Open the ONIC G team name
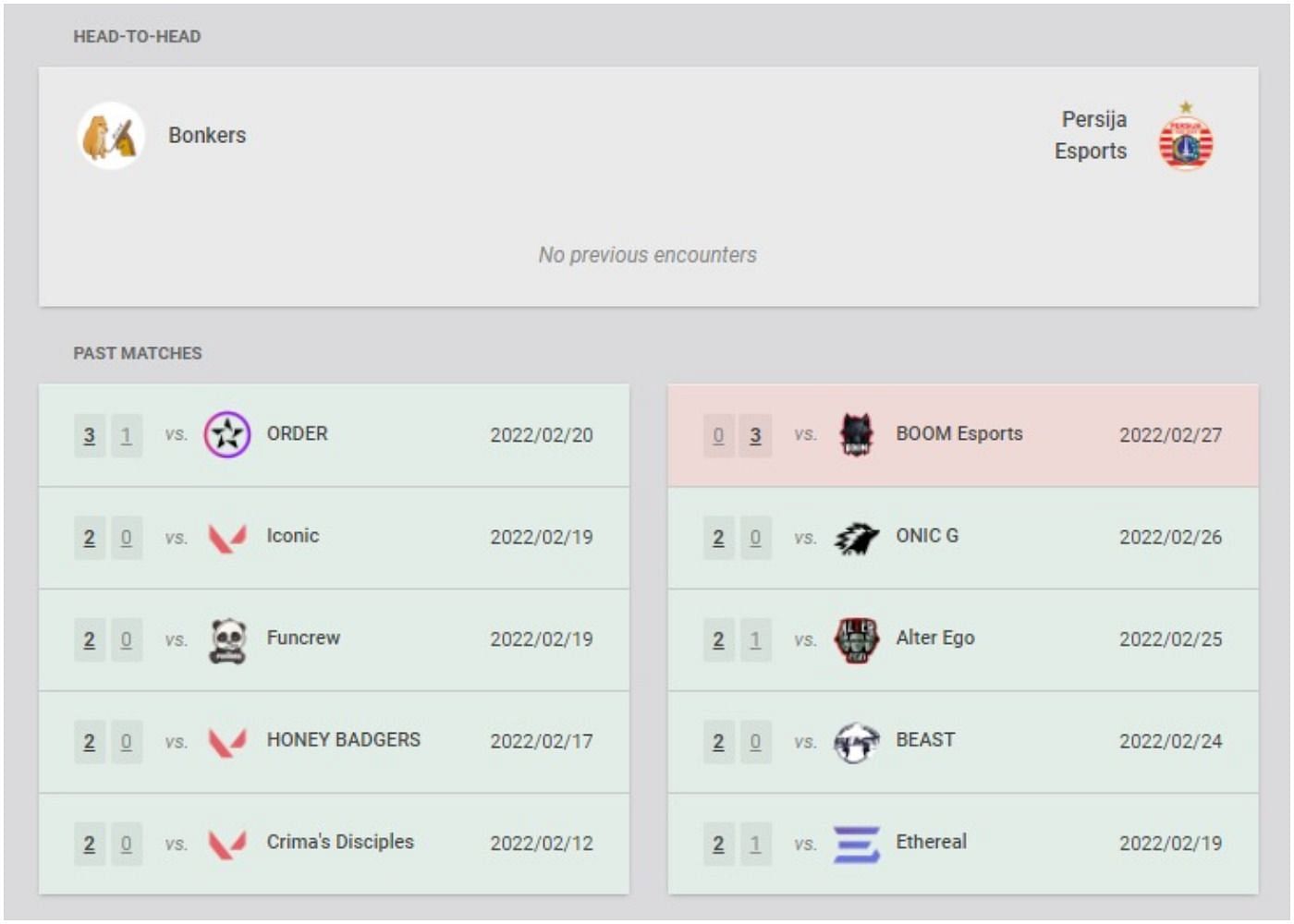 (x=927, y=536)
